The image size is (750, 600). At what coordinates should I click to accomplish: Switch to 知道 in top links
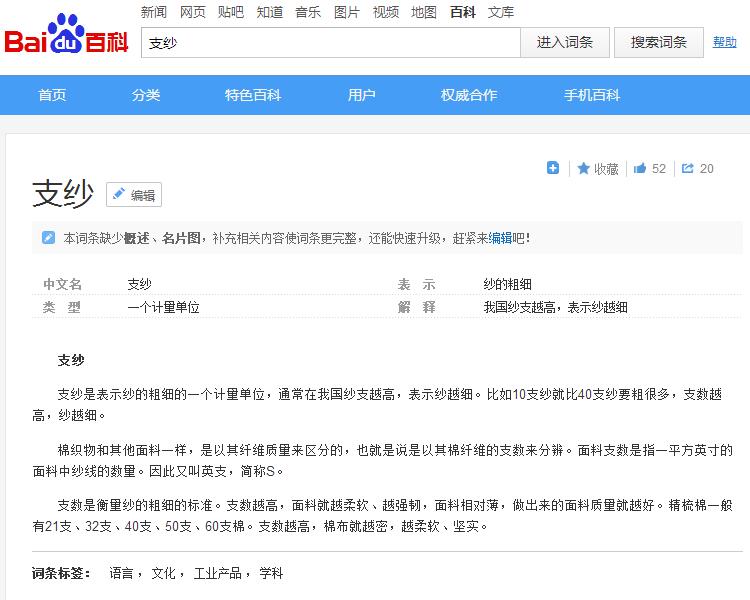click(x=269, y=12)
